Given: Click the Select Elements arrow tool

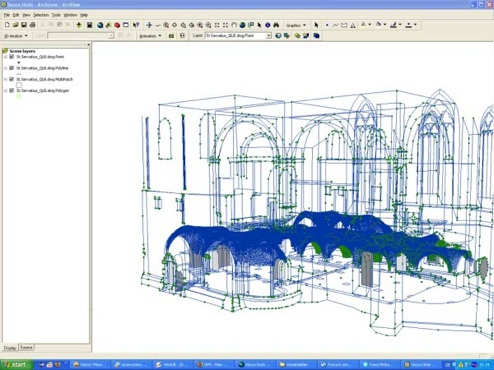Looking at the screenshot, I should coord(316,25).
